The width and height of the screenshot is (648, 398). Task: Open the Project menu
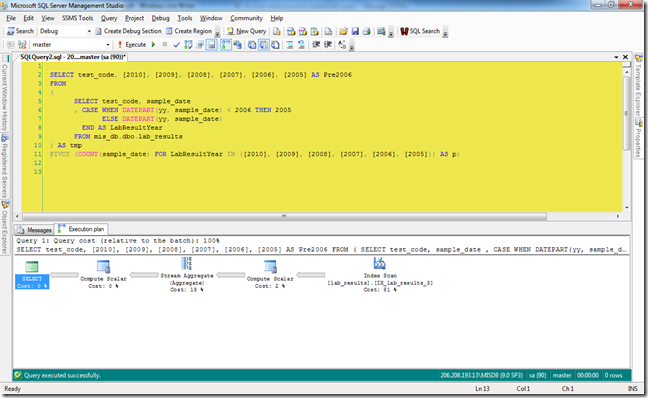[x=135, y=18]
